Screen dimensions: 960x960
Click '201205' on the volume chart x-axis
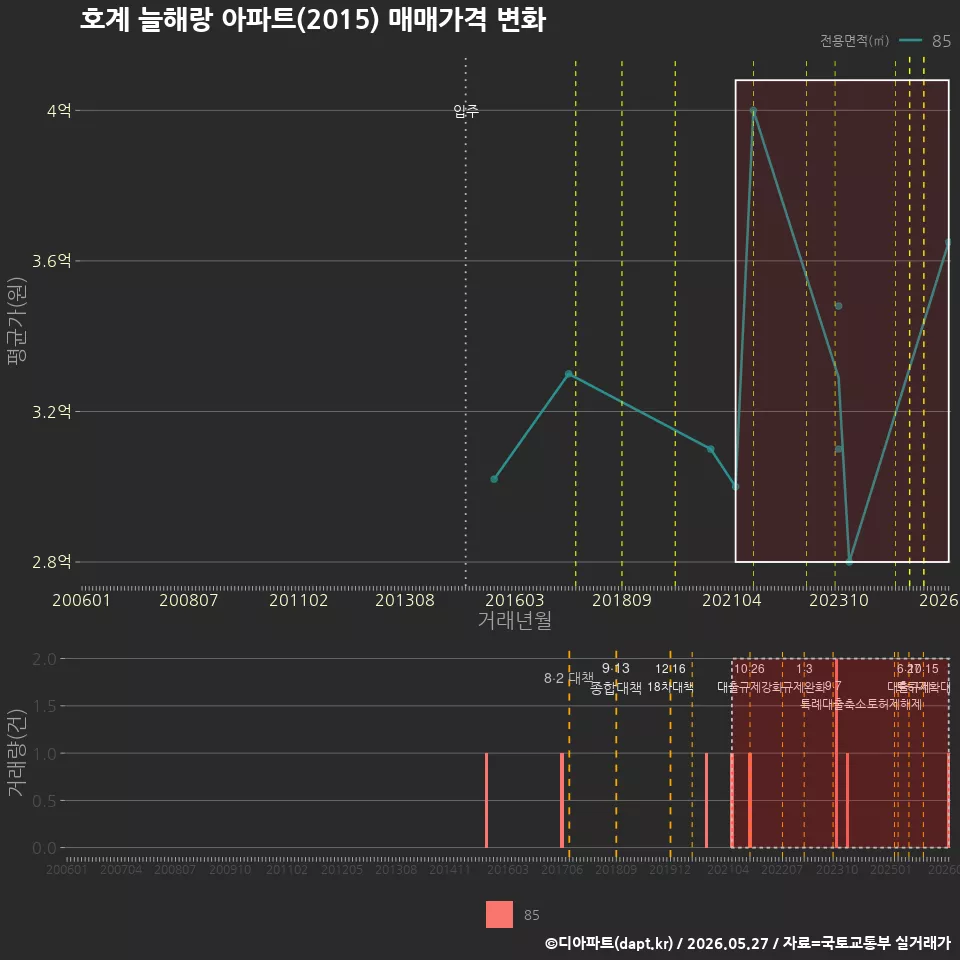click(x=342, y=869)
